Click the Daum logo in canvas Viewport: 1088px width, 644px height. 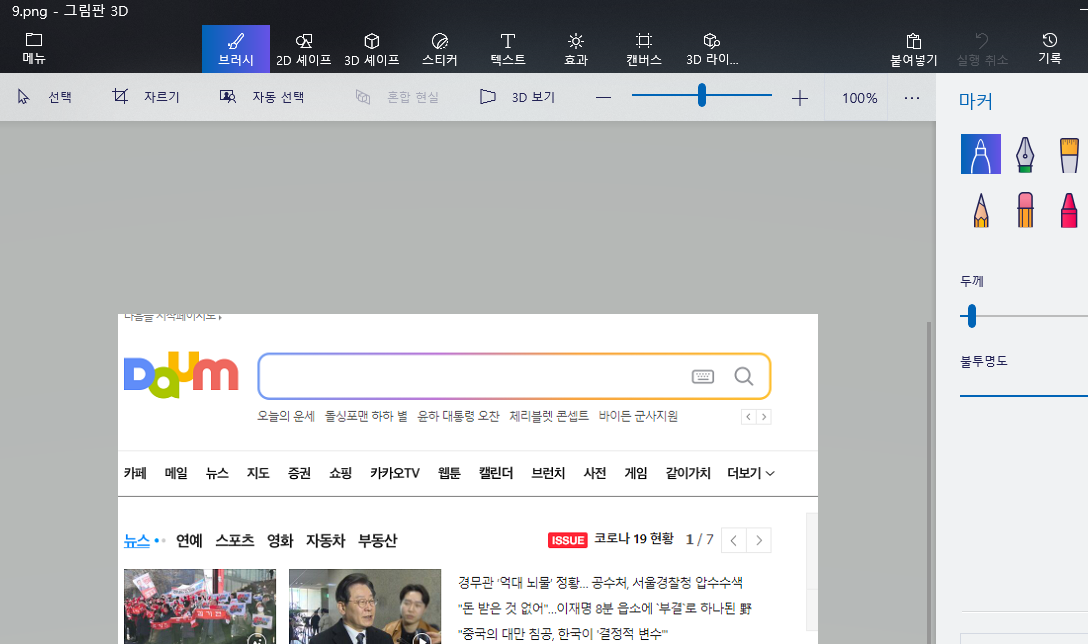click(x=181, y=375)
